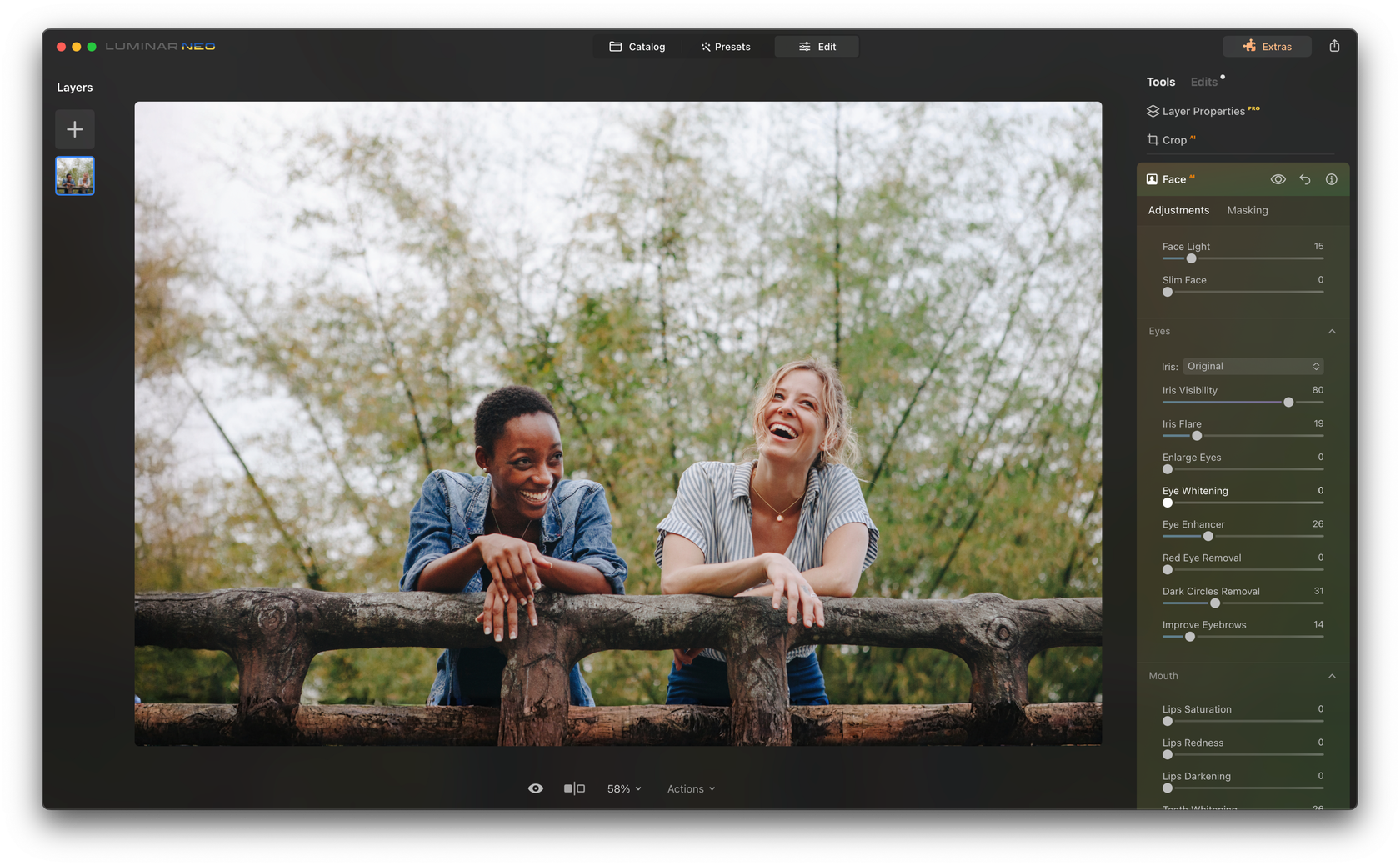Click the share icon at top right
1400x866 pixels.
pyautogui.click(x=1336, y=46)
